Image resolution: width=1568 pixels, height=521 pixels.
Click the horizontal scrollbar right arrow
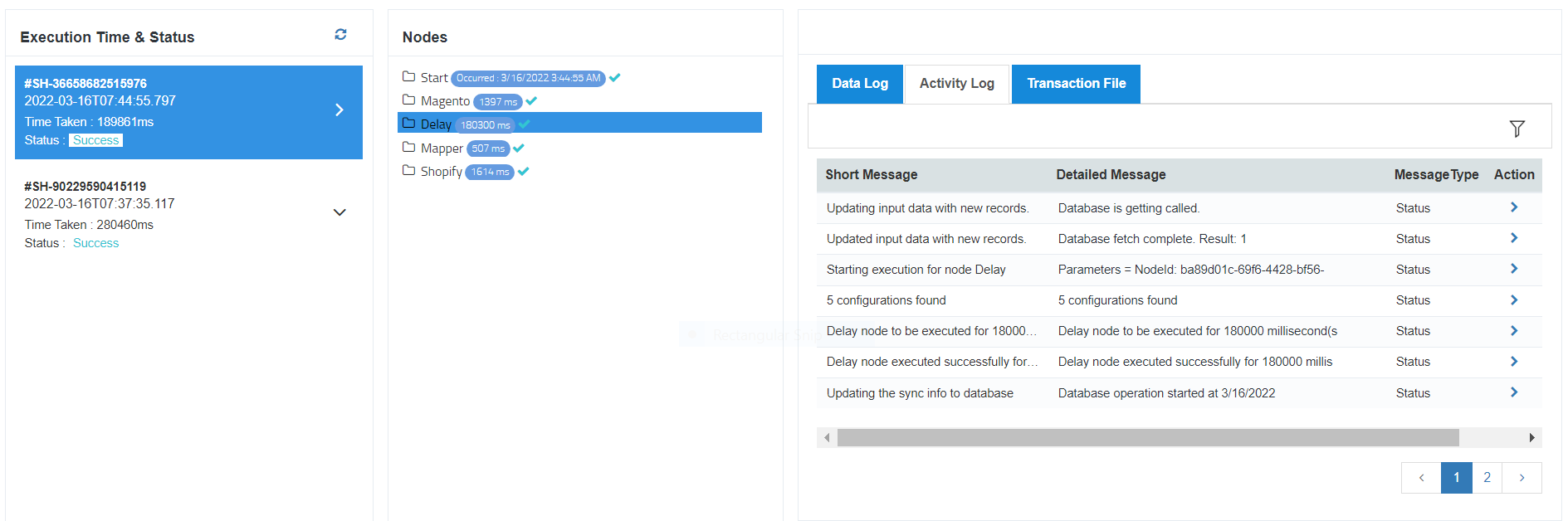point(1531,437)
